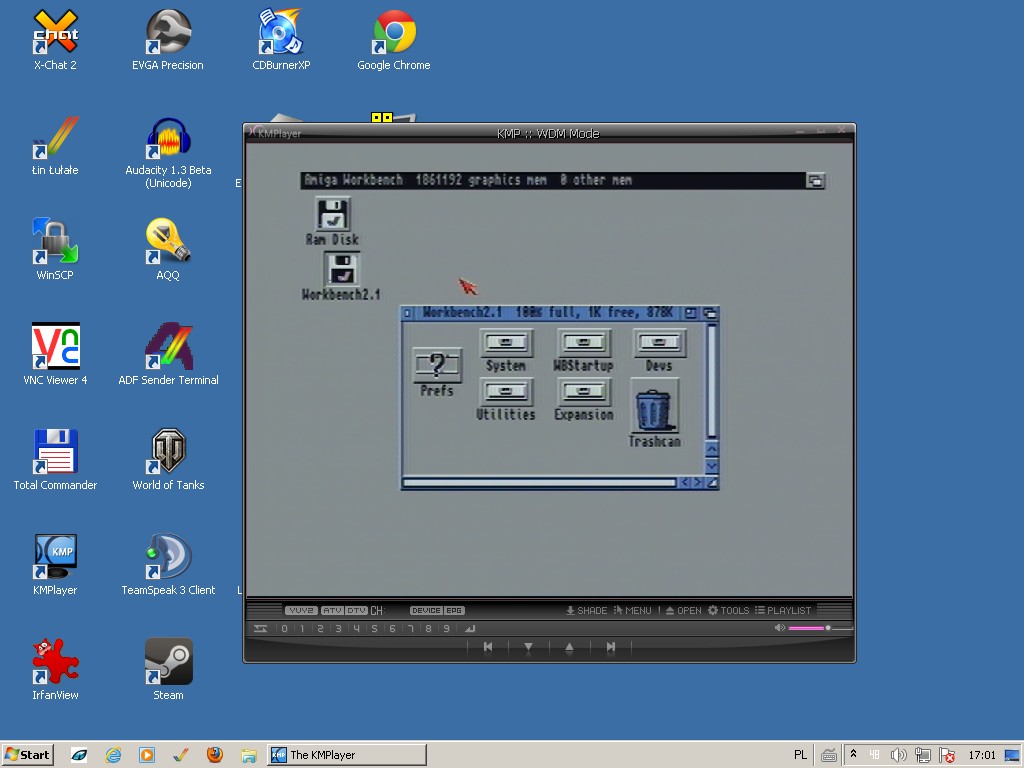Image resolution: width=1024 pixels, height=768 pixels.
Task: Select the IrfanView desktop icon
Action: point(56,670)
